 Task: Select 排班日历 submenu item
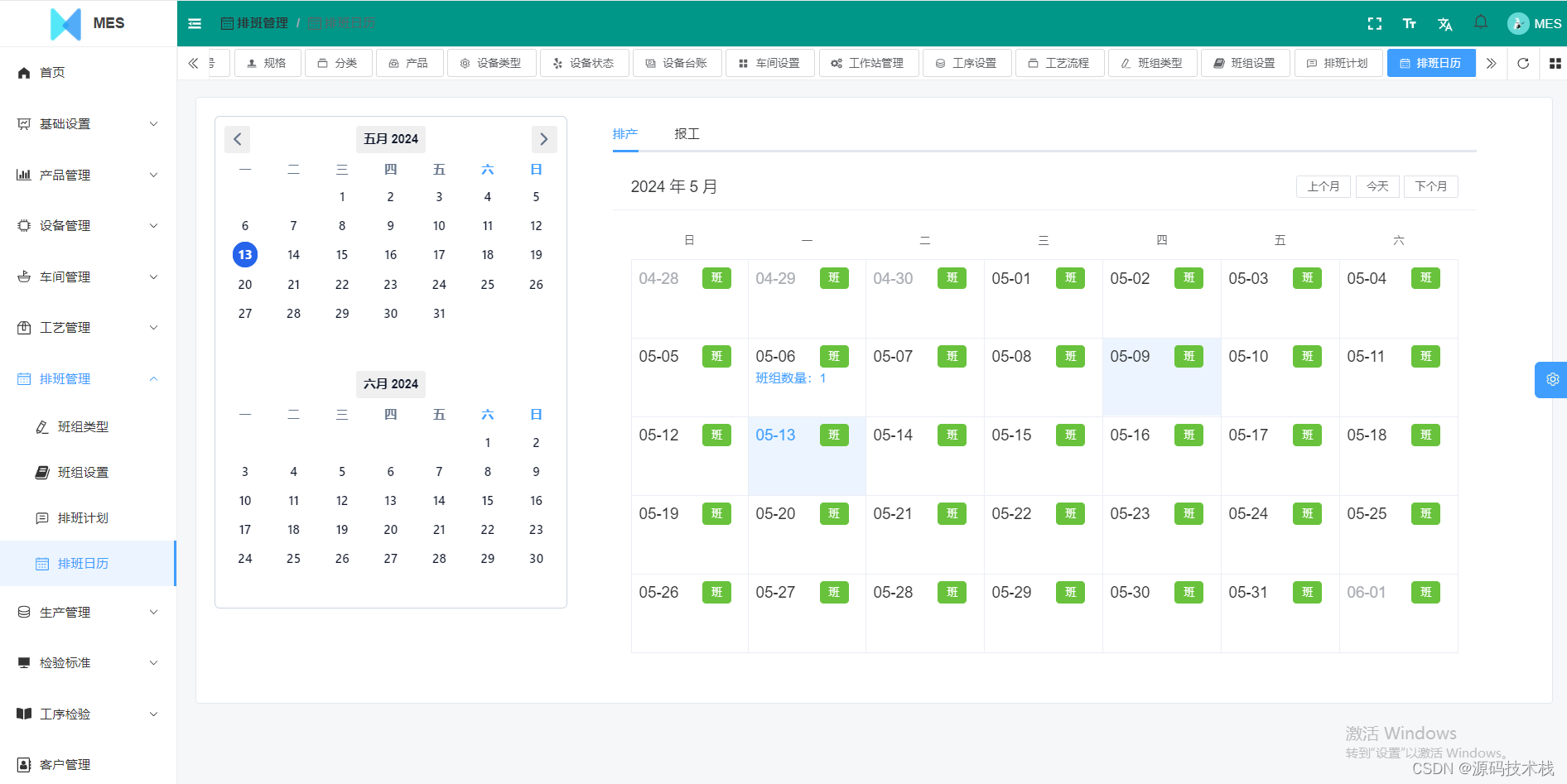(88, 564)
